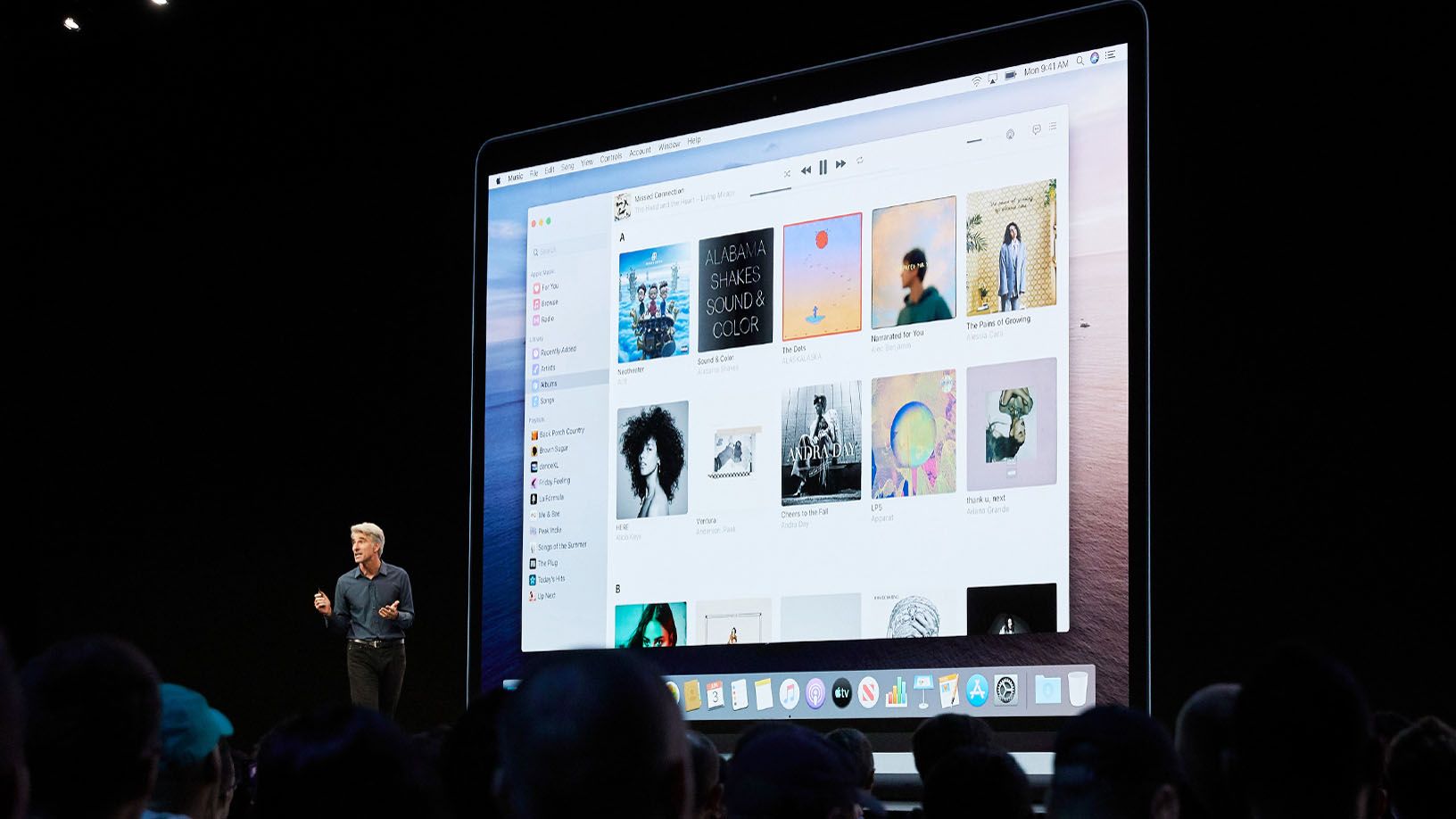
Task: Open the Controls menu
Action: pyautogui.click(x=611, y=158)
